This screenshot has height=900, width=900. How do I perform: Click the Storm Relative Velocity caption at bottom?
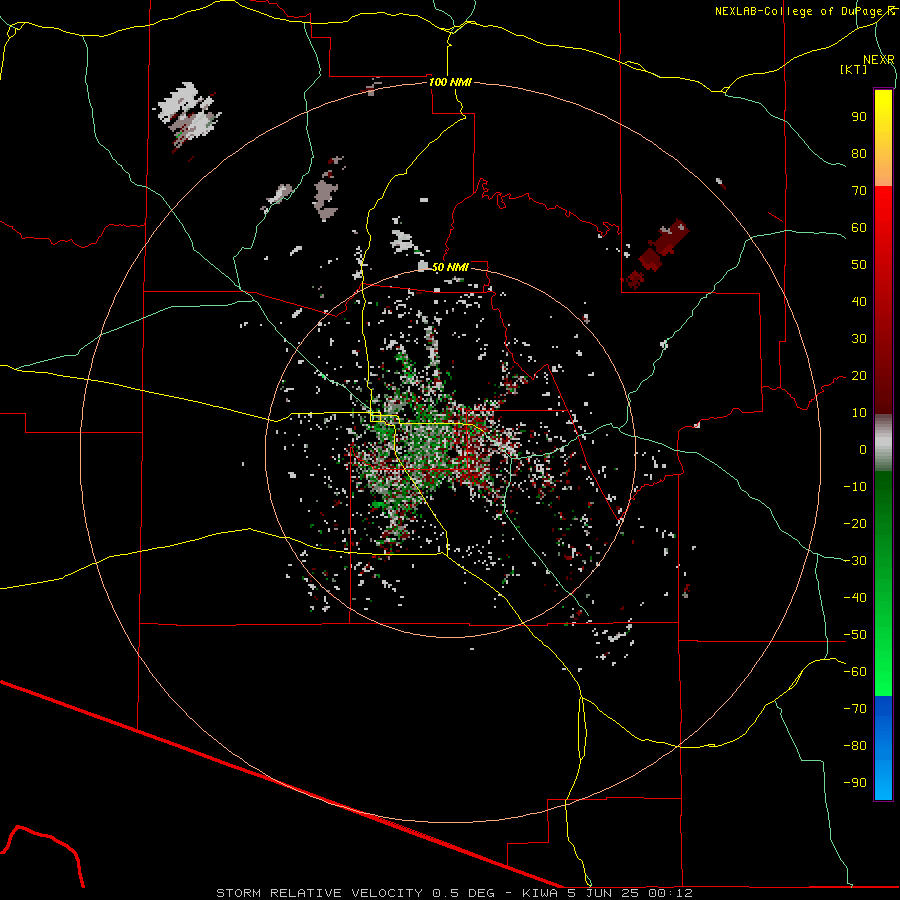pyautogui.click(x=454, y=893)
